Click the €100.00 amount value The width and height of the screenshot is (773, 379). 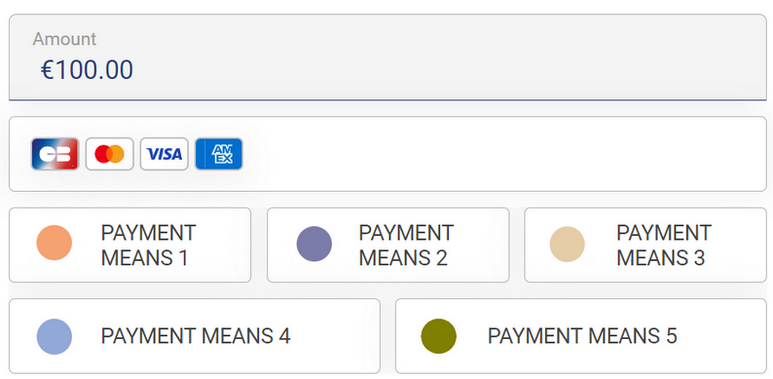(x=87, y=69)
